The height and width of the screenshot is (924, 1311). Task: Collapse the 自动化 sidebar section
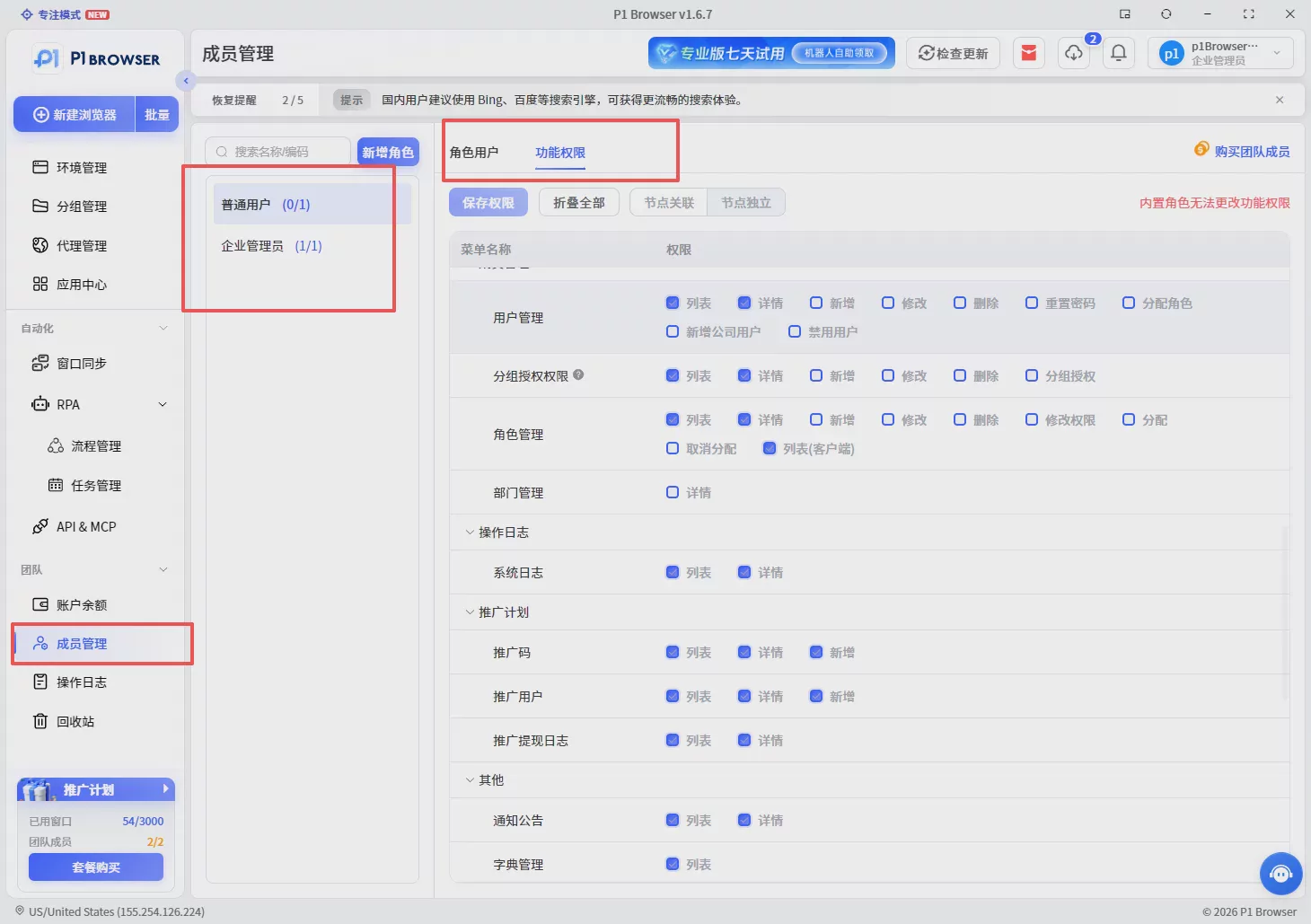[x=163, y=328]
